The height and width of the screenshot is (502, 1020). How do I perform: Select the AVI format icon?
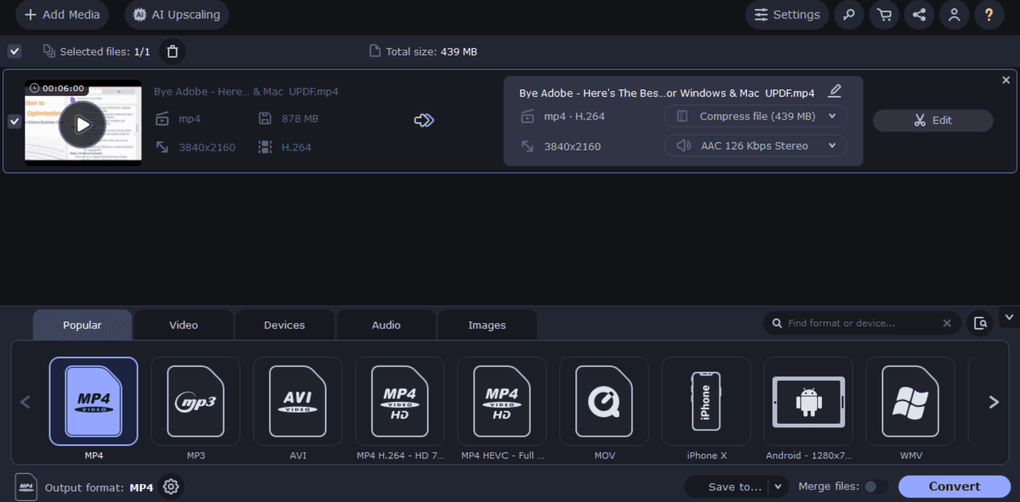point(298,401)
